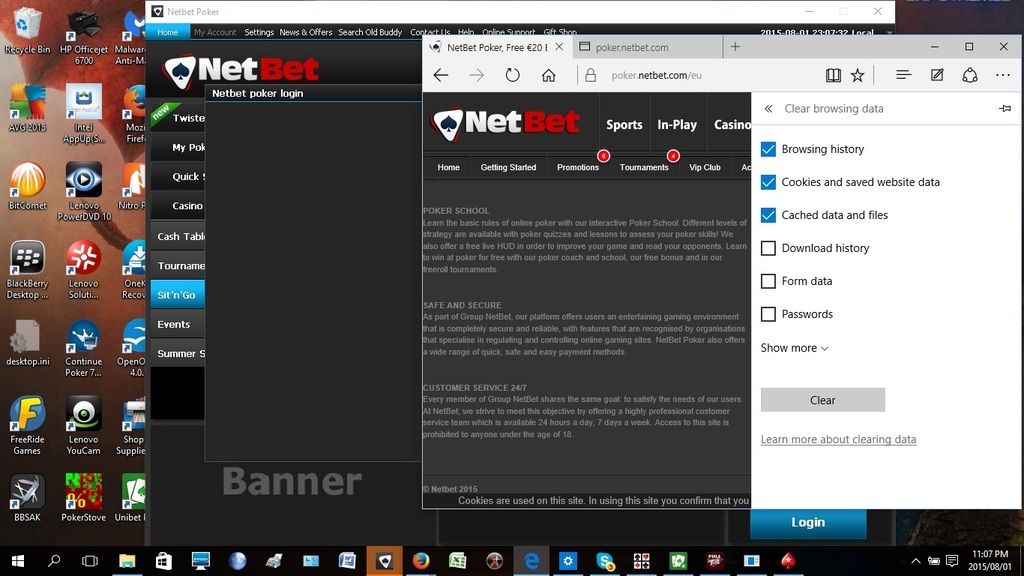Select Casino in Netbet Poker sidebar
The image size is (1024, 576).
pyautogui.click(x=178, y=206)
